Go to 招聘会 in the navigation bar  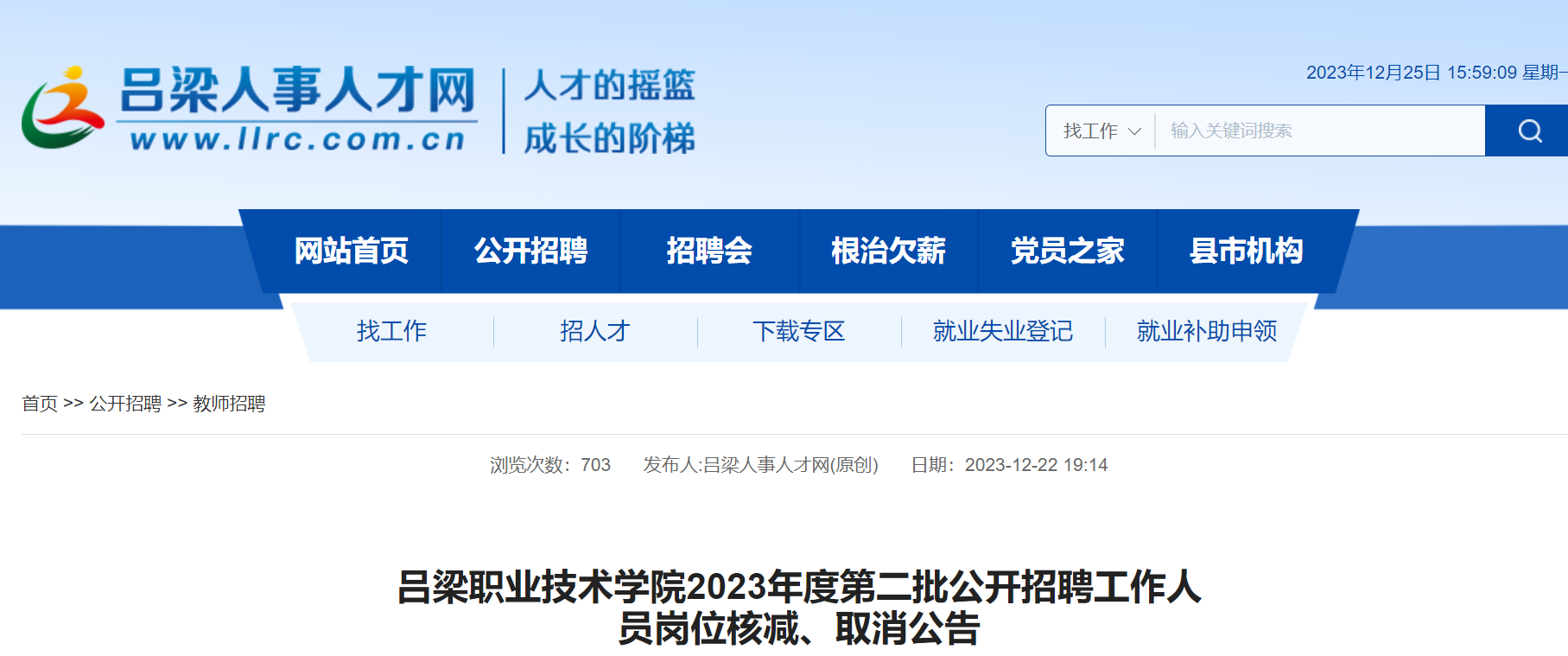click(709, 251)
